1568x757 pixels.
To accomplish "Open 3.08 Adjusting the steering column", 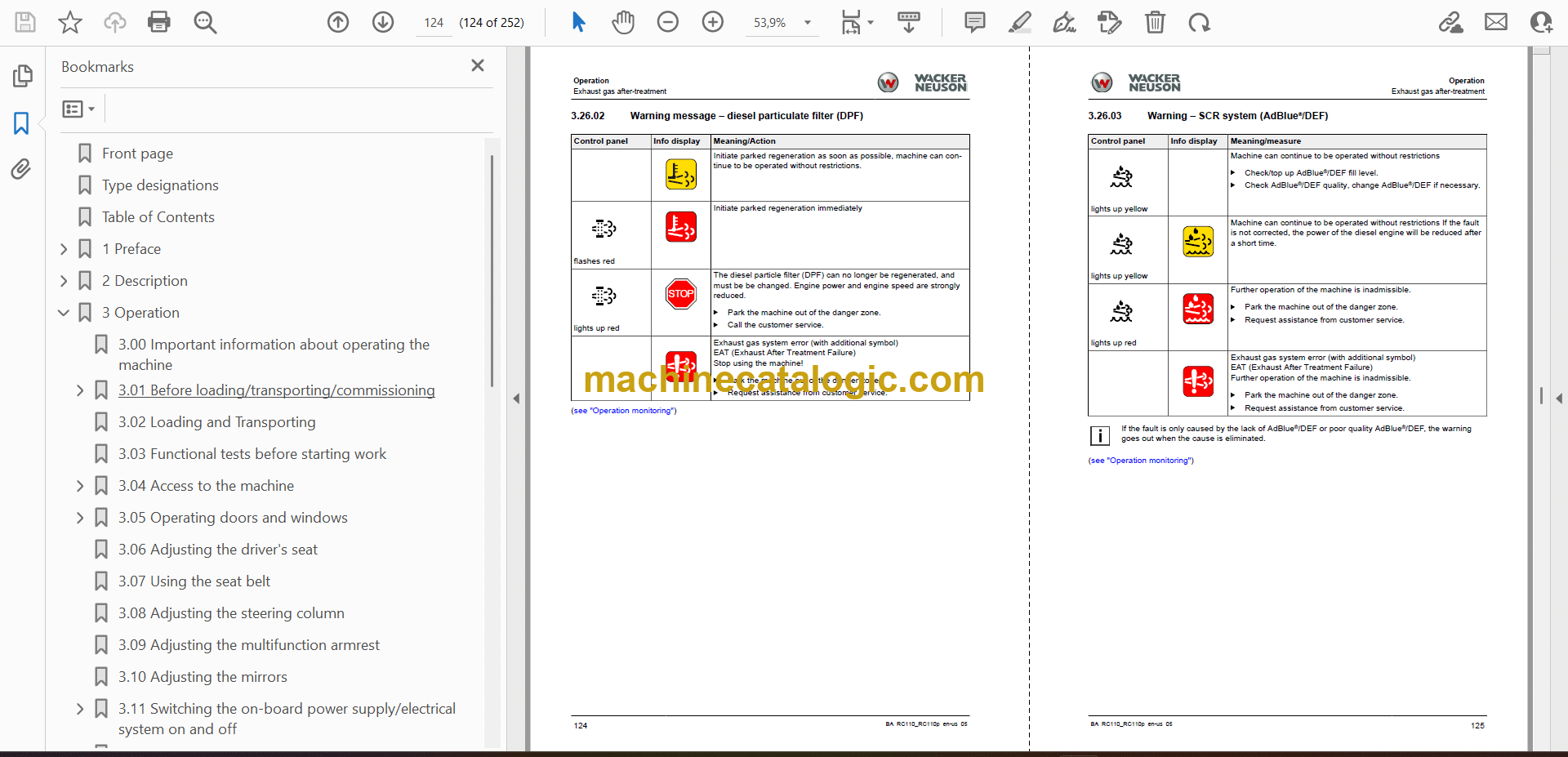I will pyautogui.click(x=231, y=613).
